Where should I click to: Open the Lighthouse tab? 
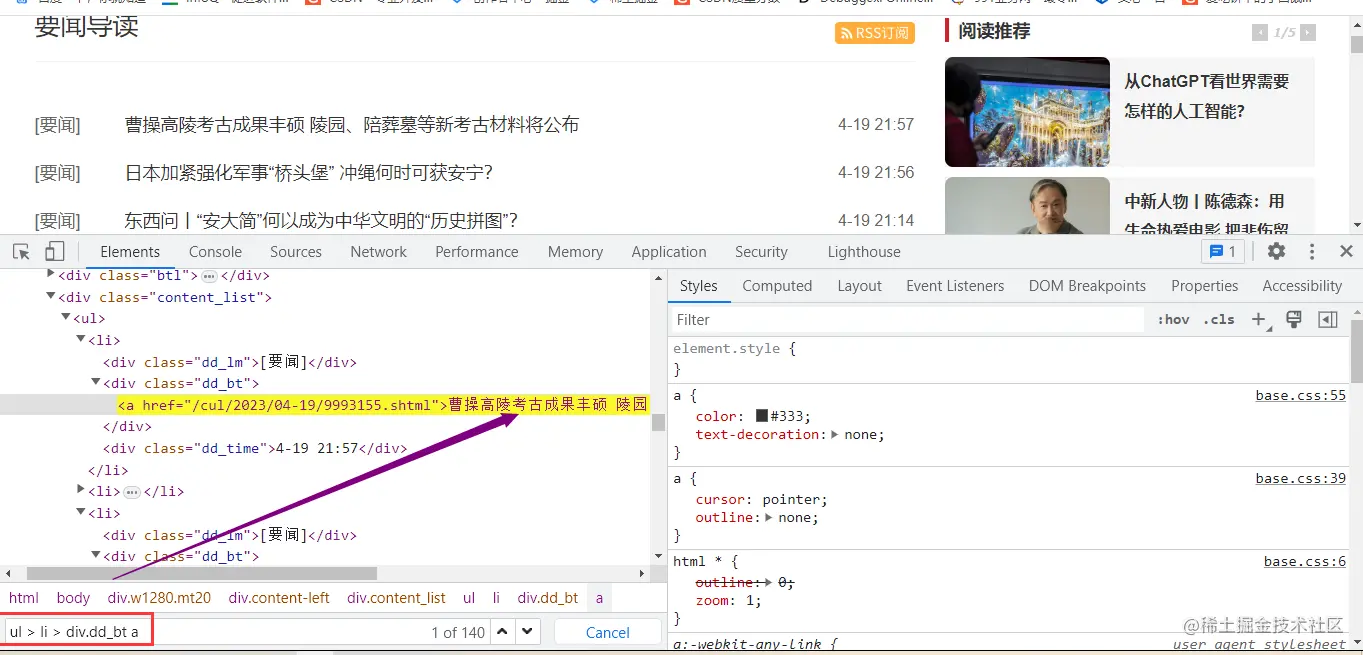click(864, 252)
